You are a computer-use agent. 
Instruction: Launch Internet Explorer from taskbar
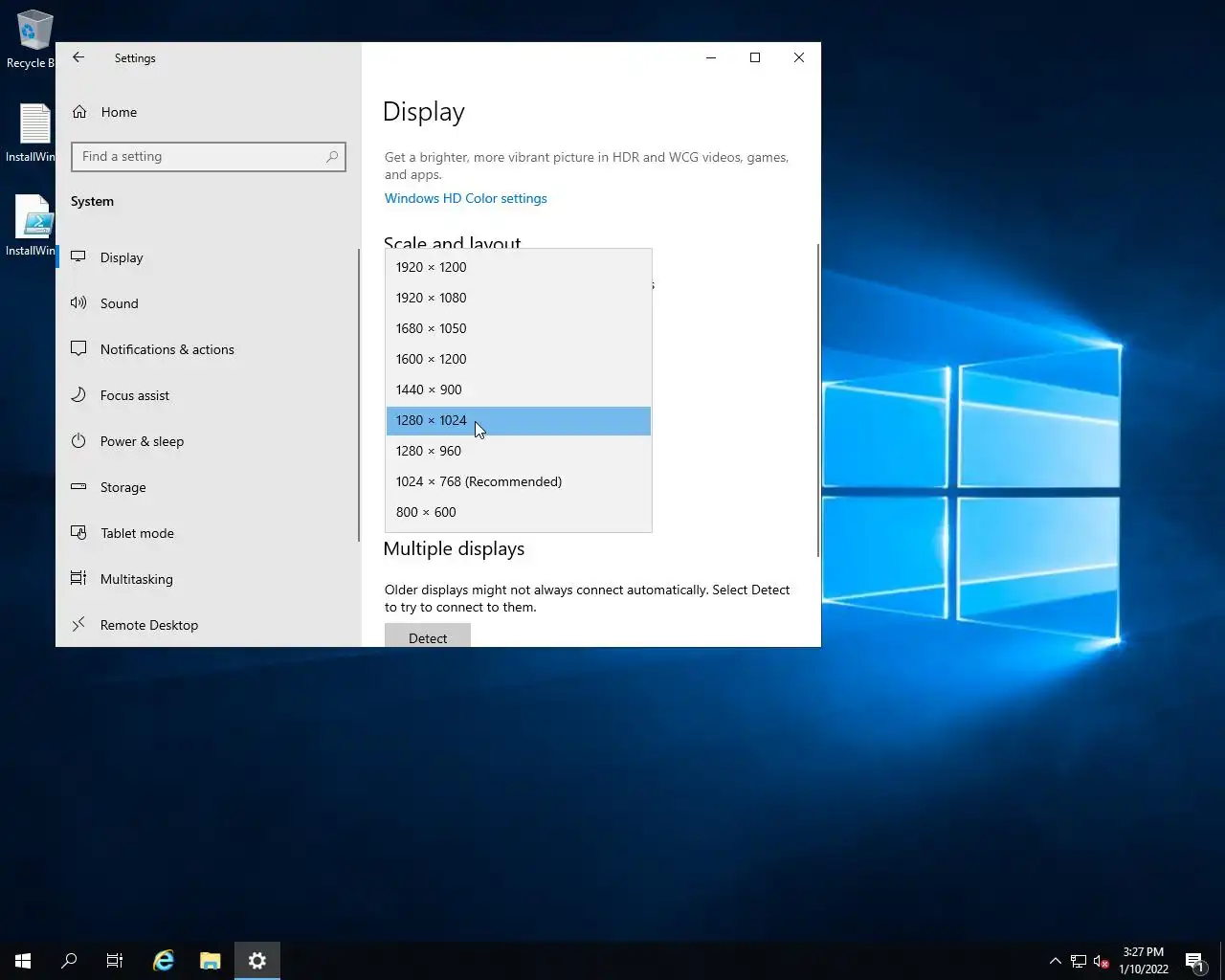click(x=164, y=961)
